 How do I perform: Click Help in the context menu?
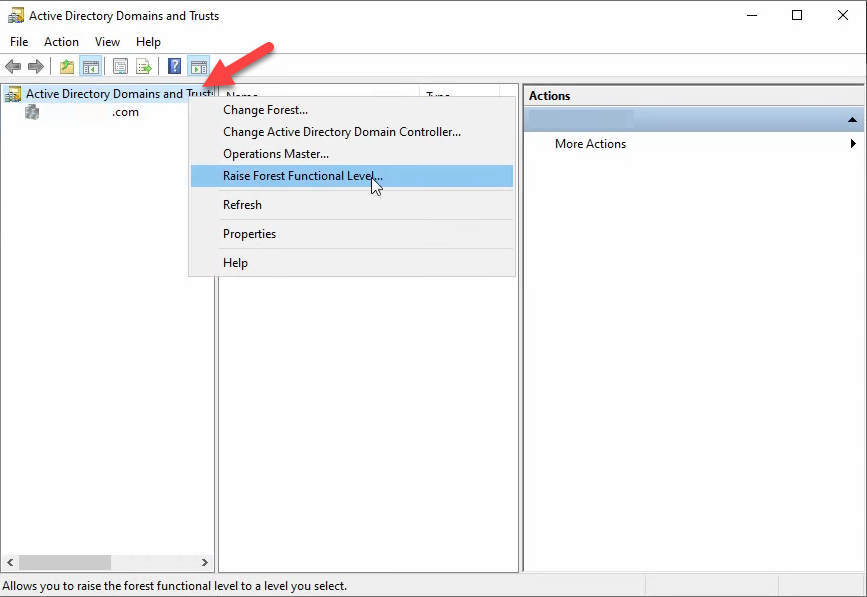352,263
